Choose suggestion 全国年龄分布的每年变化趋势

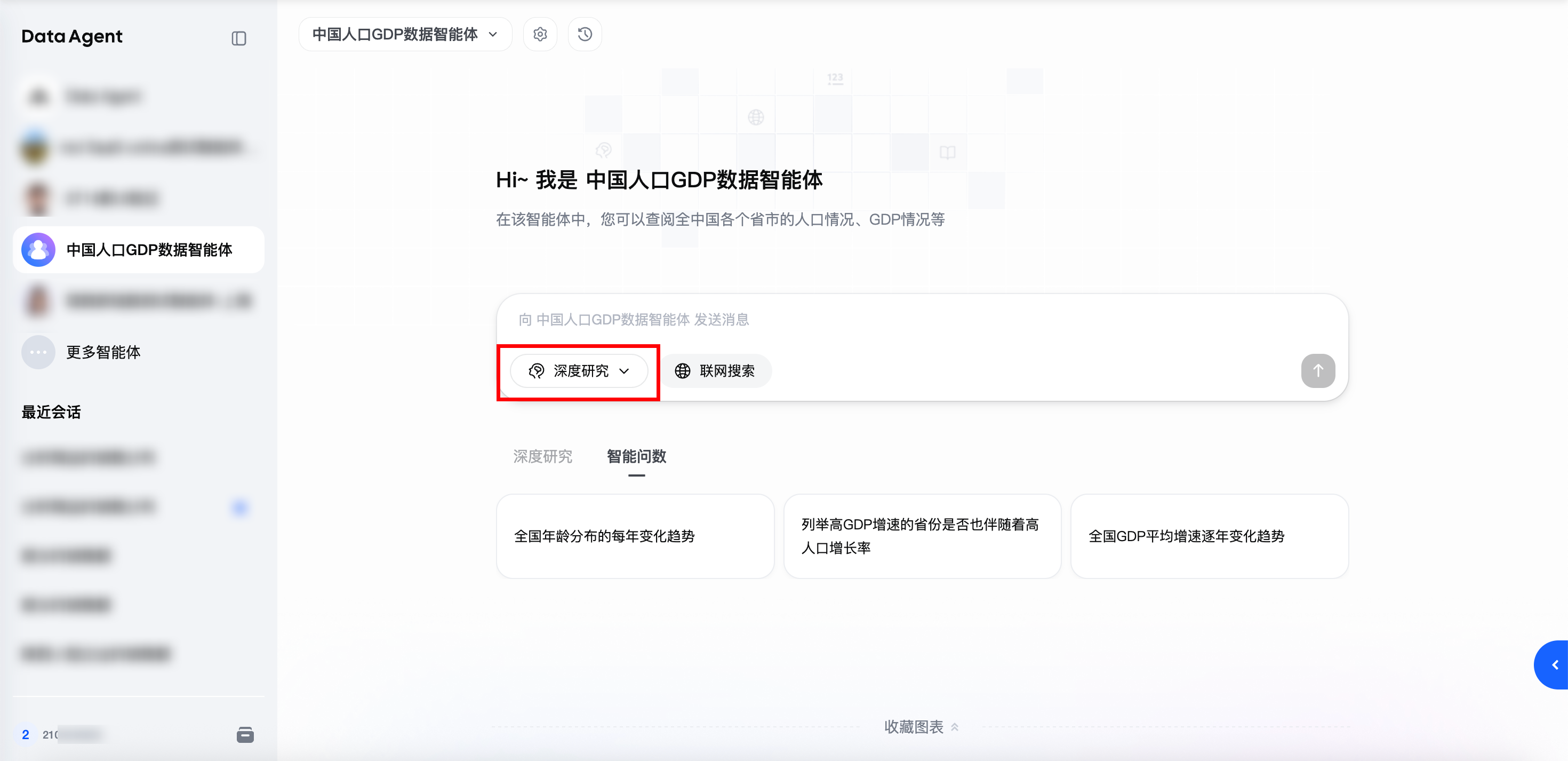635,536
